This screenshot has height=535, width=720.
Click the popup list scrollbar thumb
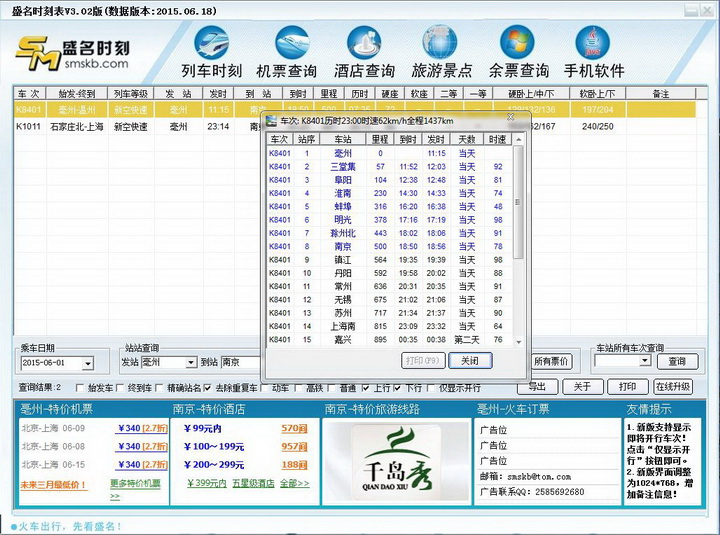[x=518, y=202]
